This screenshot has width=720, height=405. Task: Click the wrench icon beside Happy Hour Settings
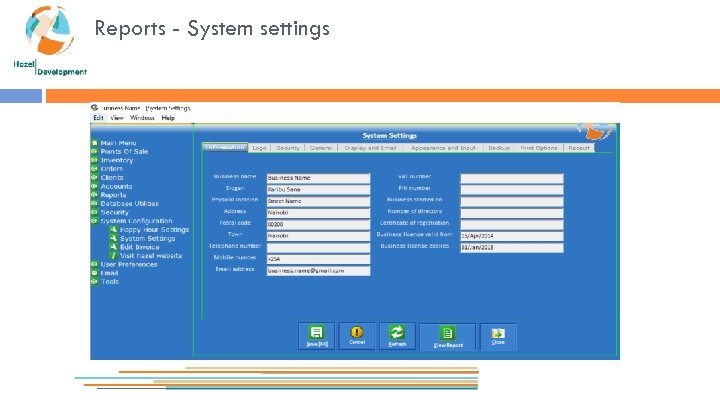pyautogui.click(x=113, y=229)
